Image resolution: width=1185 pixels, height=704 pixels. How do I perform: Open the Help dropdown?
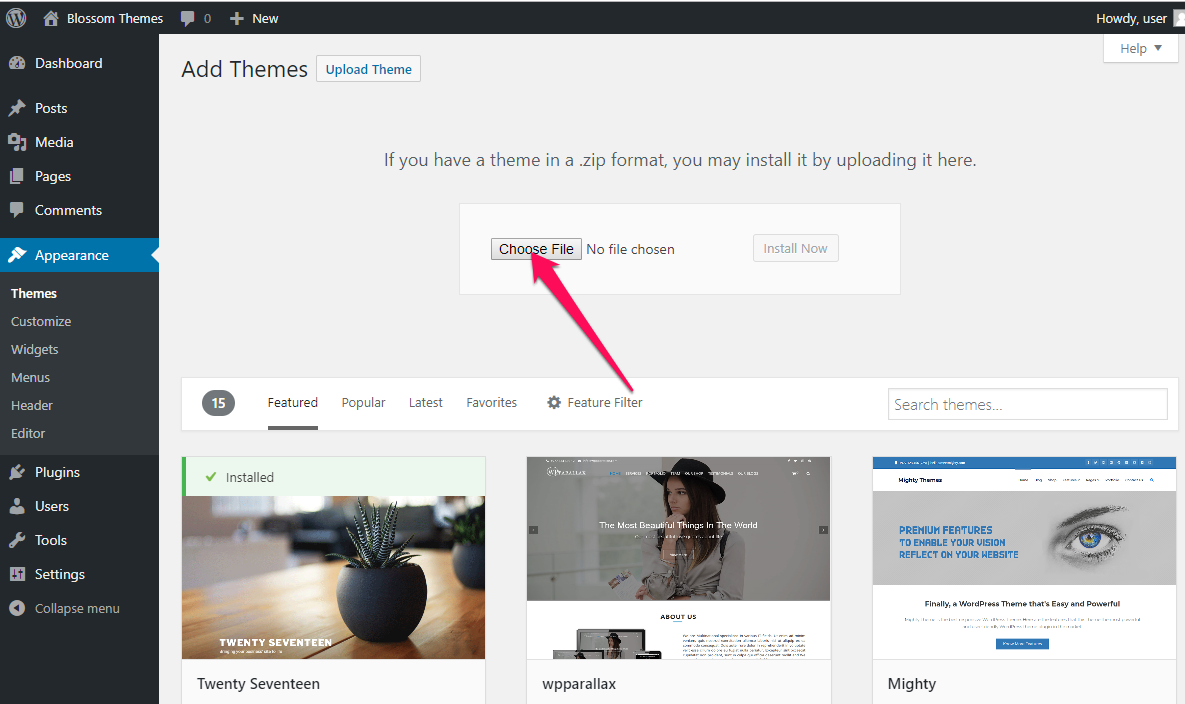point(1140,48)
